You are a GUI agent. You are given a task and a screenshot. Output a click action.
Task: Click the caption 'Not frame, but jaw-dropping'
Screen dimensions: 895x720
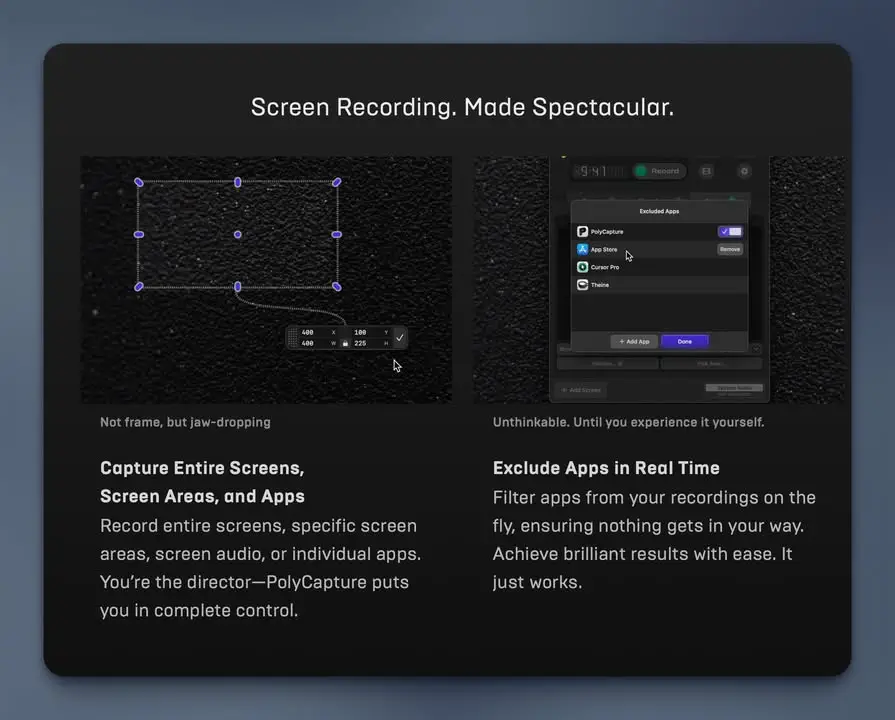pos(186,422)
